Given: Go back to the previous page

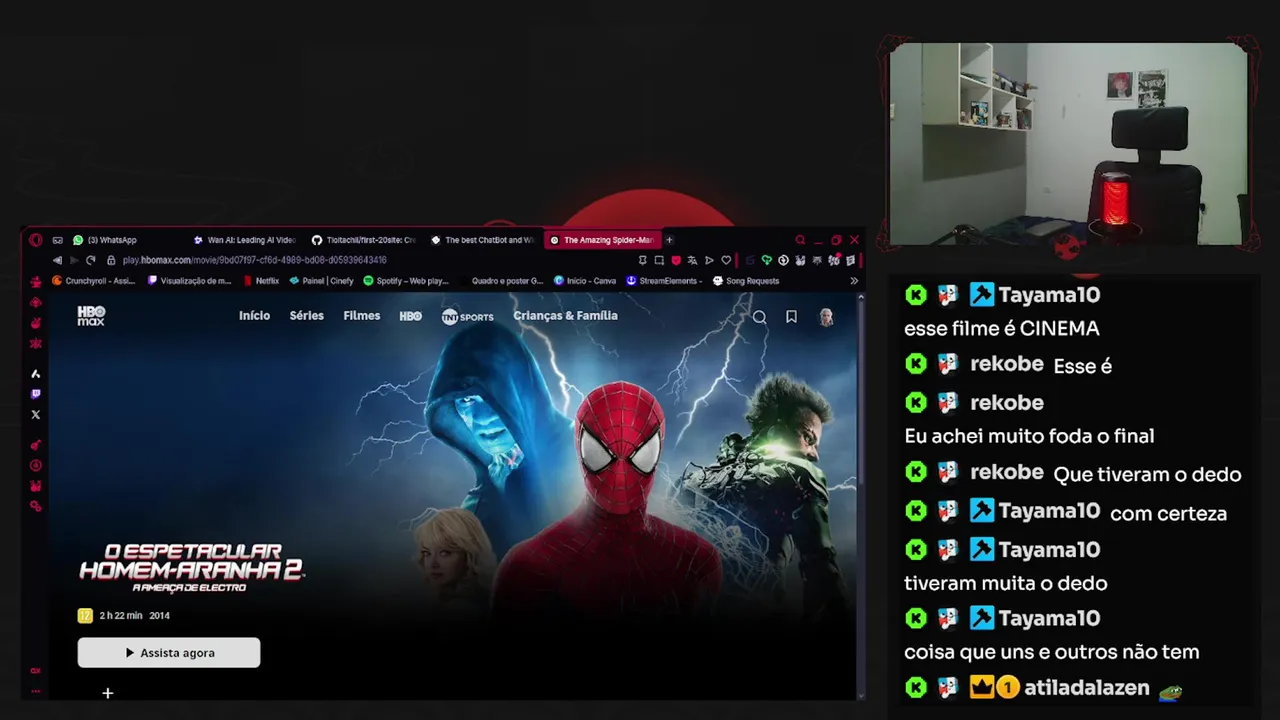Looking at the screenshot, I should [57, 260].
